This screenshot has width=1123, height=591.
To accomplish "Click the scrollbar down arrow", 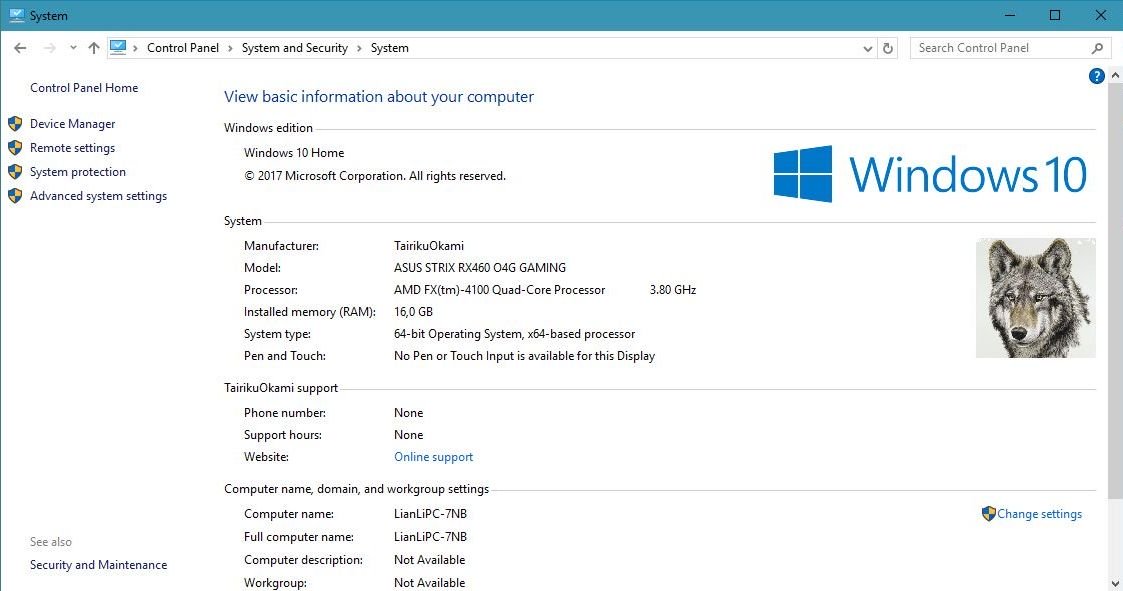I will (1115, 584).
